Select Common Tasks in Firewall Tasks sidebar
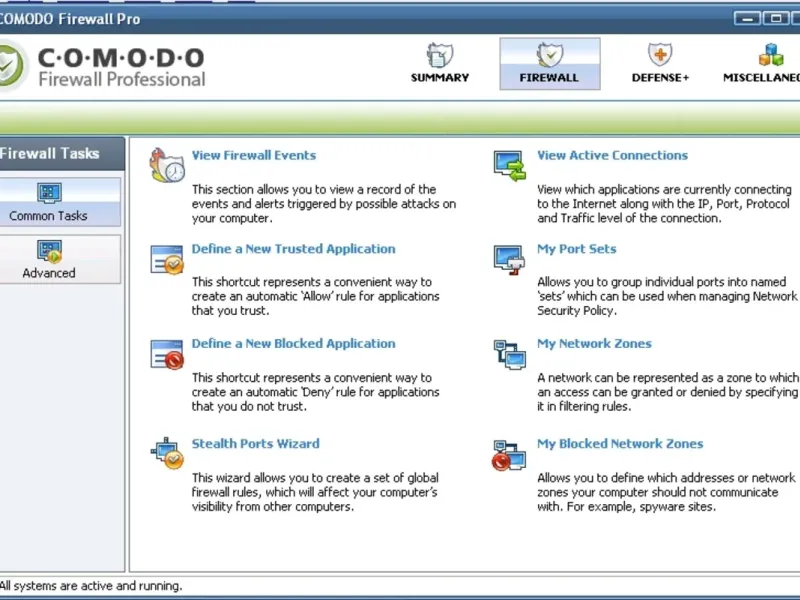 pyautogui.click(x=60, y=202)
